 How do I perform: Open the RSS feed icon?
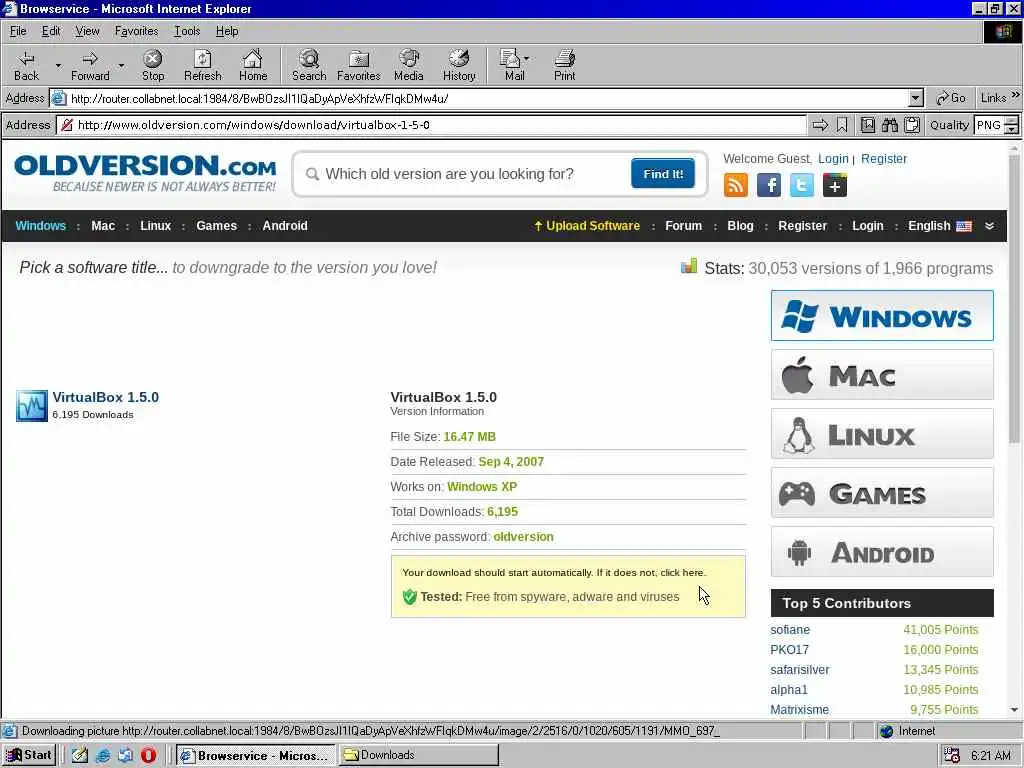click(735, 185)
